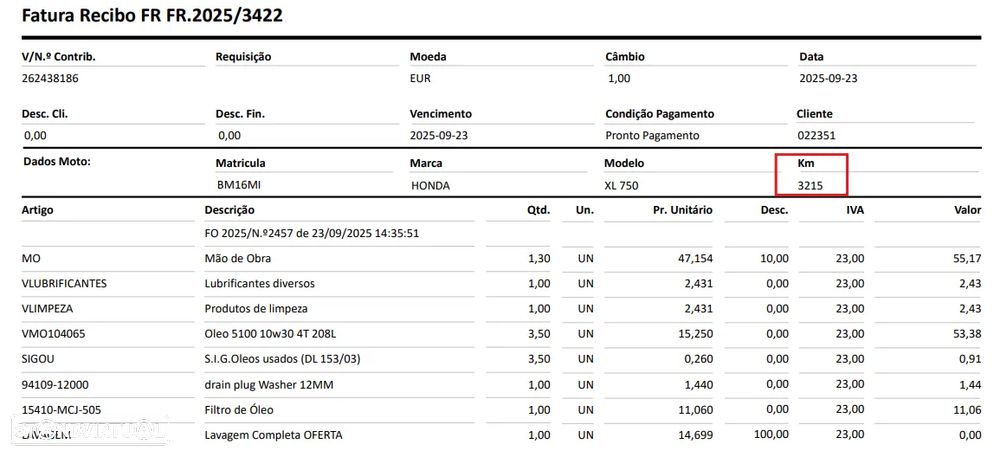Select article code VMO104065

point(54,333)
